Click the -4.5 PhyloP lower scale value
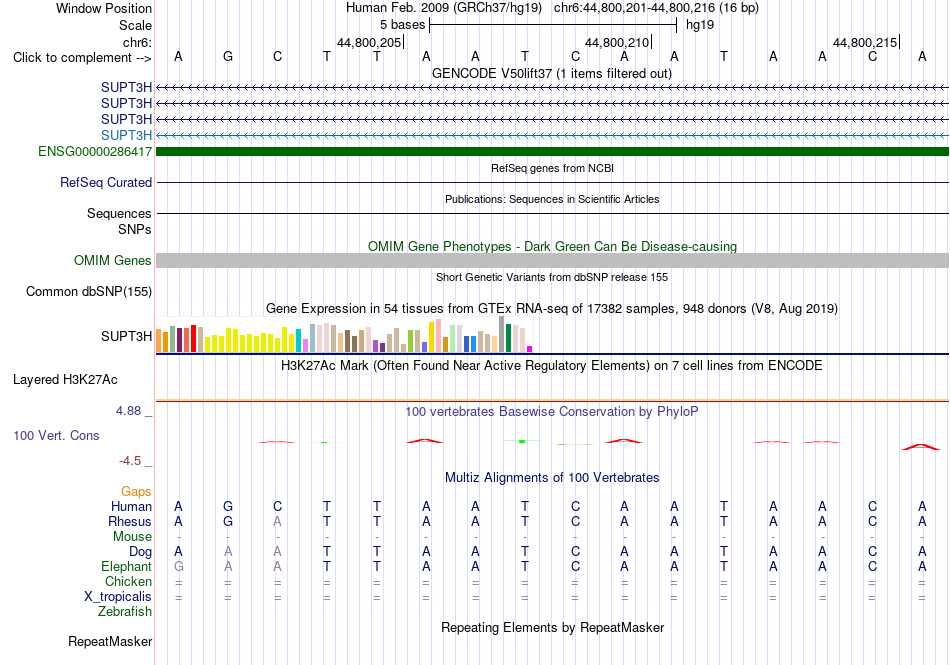Viewport: 950px width, 665px height. (x=130, y=461)
